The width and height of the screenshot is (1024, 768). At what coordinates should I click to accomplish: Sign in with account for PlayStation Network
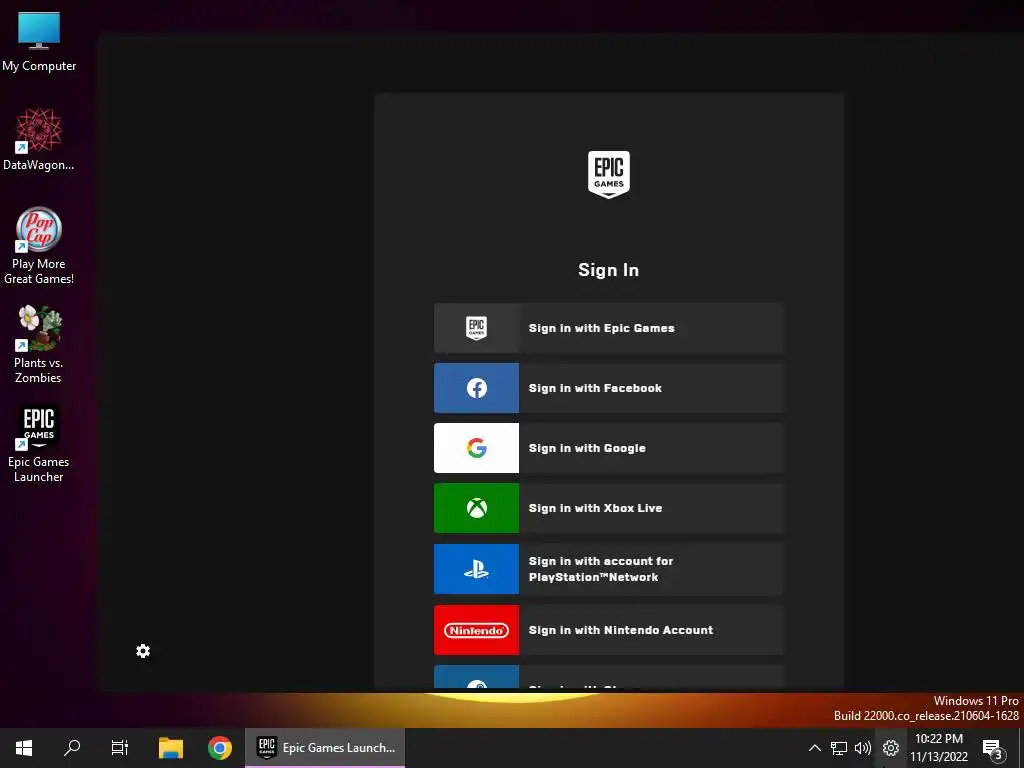click(x=608, y=569)
